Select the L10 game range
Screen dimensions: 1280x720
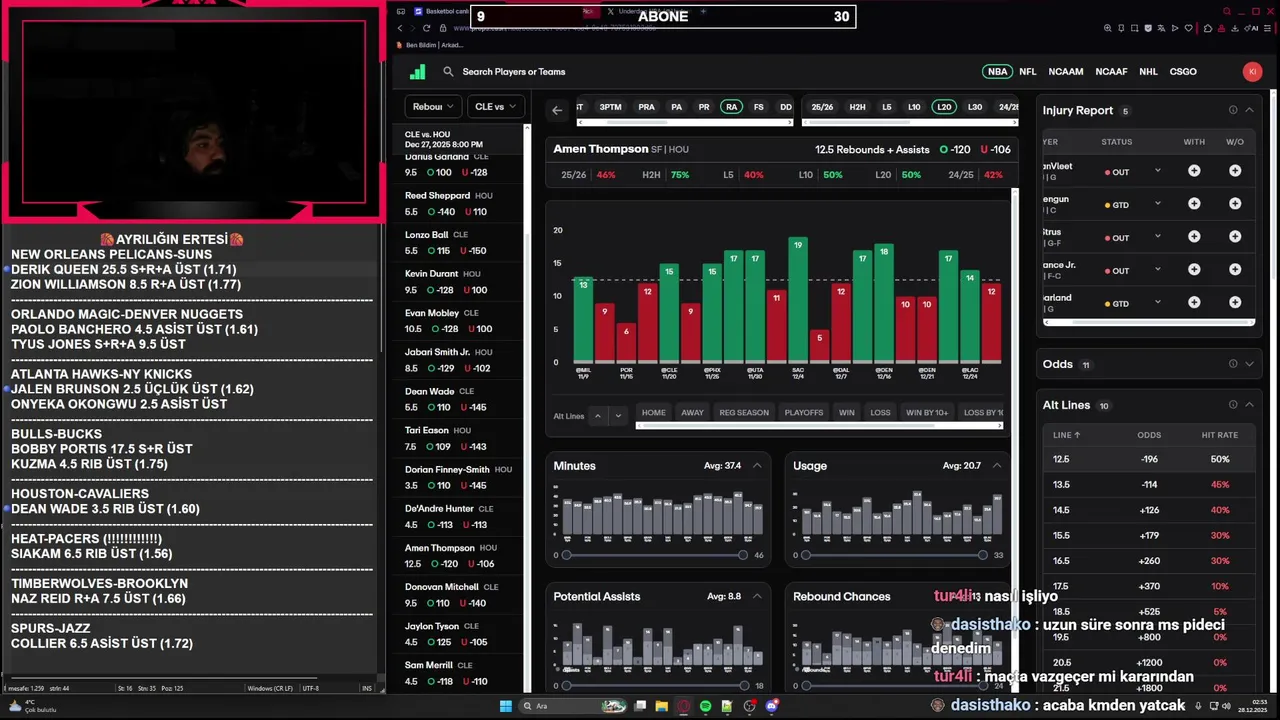914,107
